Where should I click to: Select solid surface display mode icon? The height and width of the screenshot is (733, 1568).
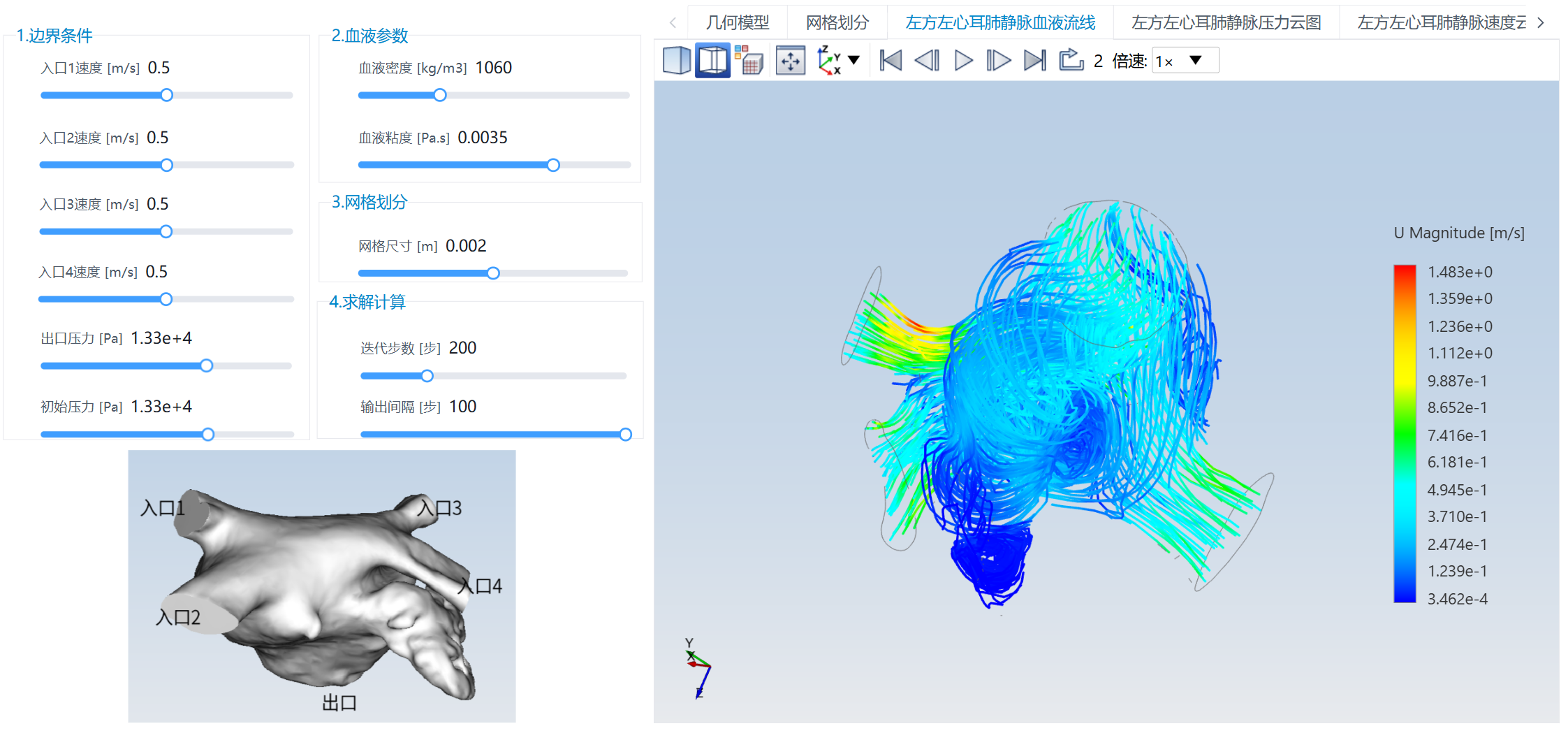tap(676, 61)
